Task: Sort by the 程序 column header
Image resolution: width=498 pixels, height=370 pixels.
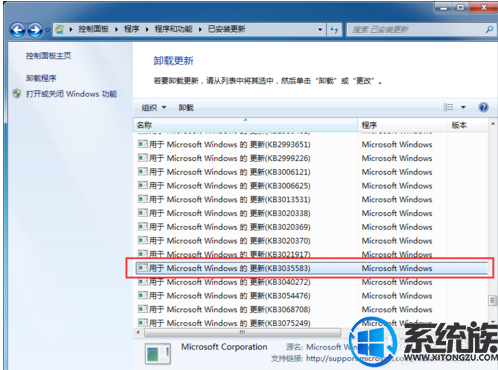Action: click(402, 125)
